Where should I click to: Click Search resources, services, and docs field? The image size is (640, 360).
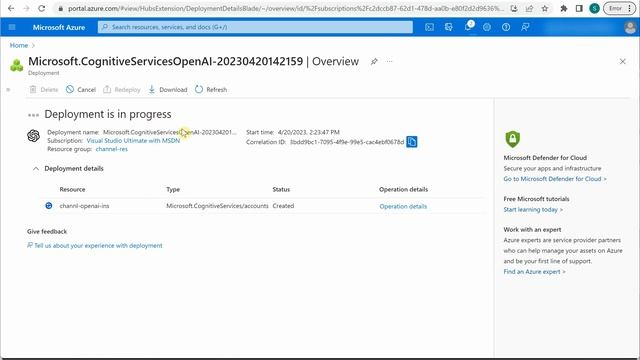255,27
